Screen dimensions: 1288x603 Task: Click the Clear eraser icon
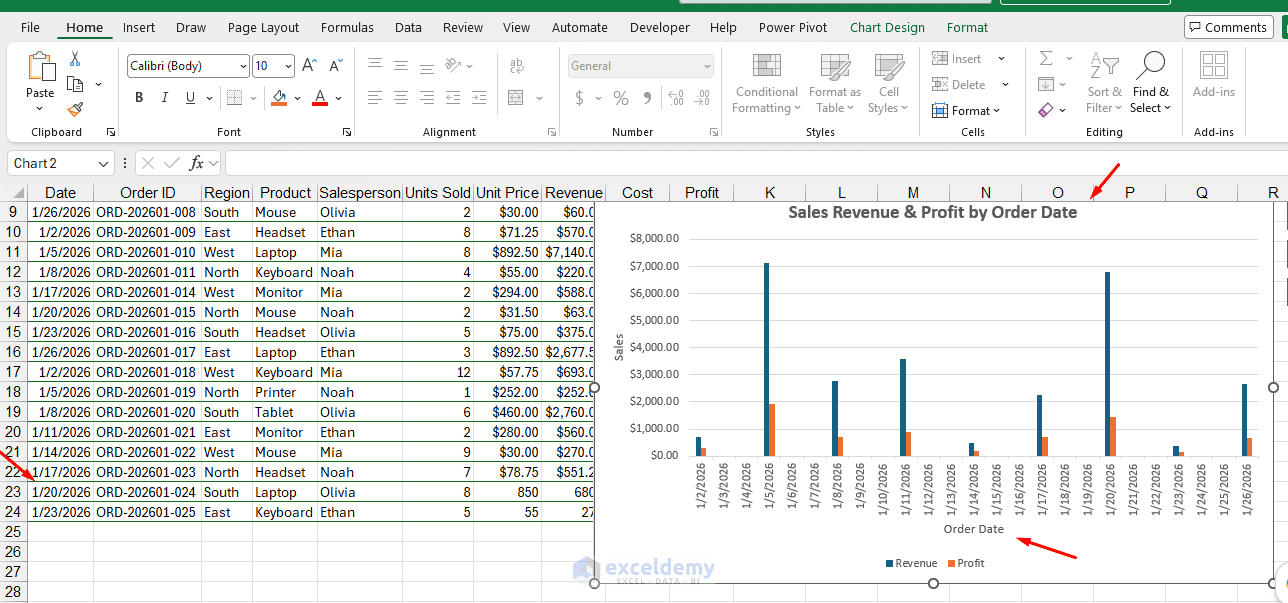(x=1046, y=109)
